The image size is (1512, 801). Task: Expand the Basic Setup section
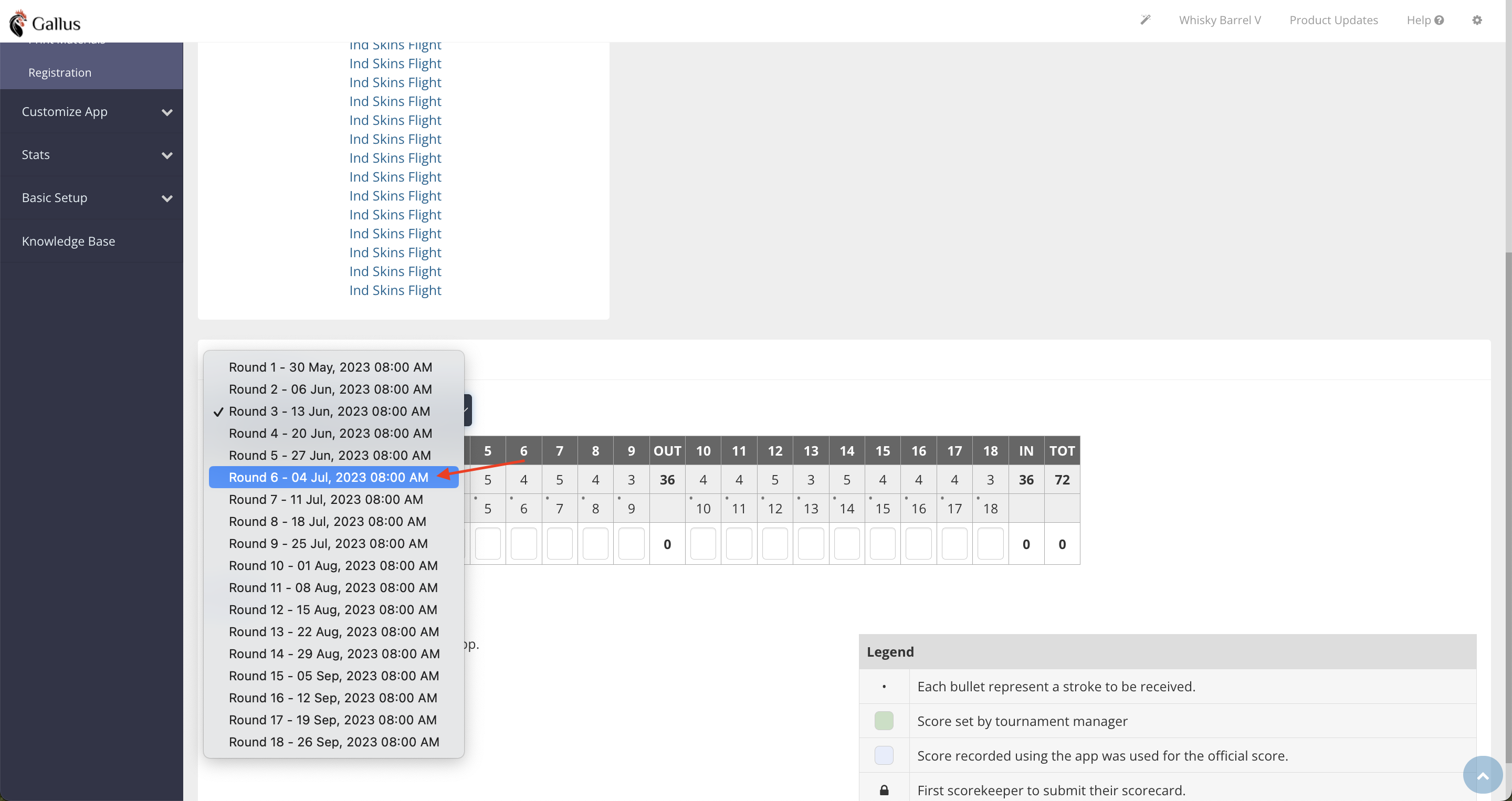[91, 198]
